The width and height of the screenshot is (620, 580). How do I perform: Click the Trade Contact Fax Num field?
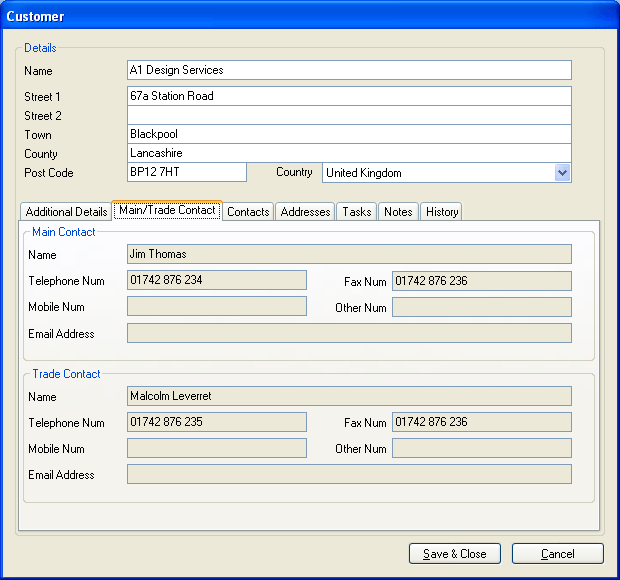coord(482,422)
